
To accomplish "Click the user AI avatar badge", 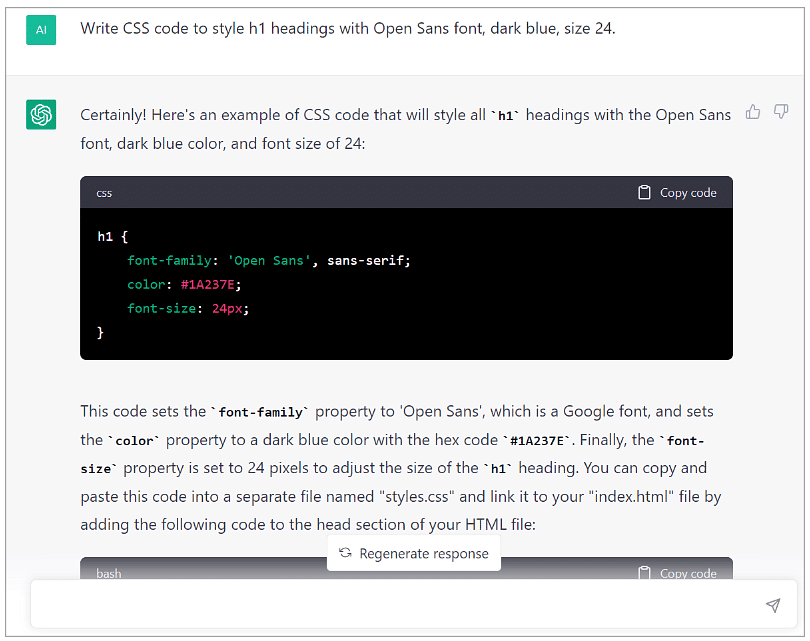I will tap(41, 30).
